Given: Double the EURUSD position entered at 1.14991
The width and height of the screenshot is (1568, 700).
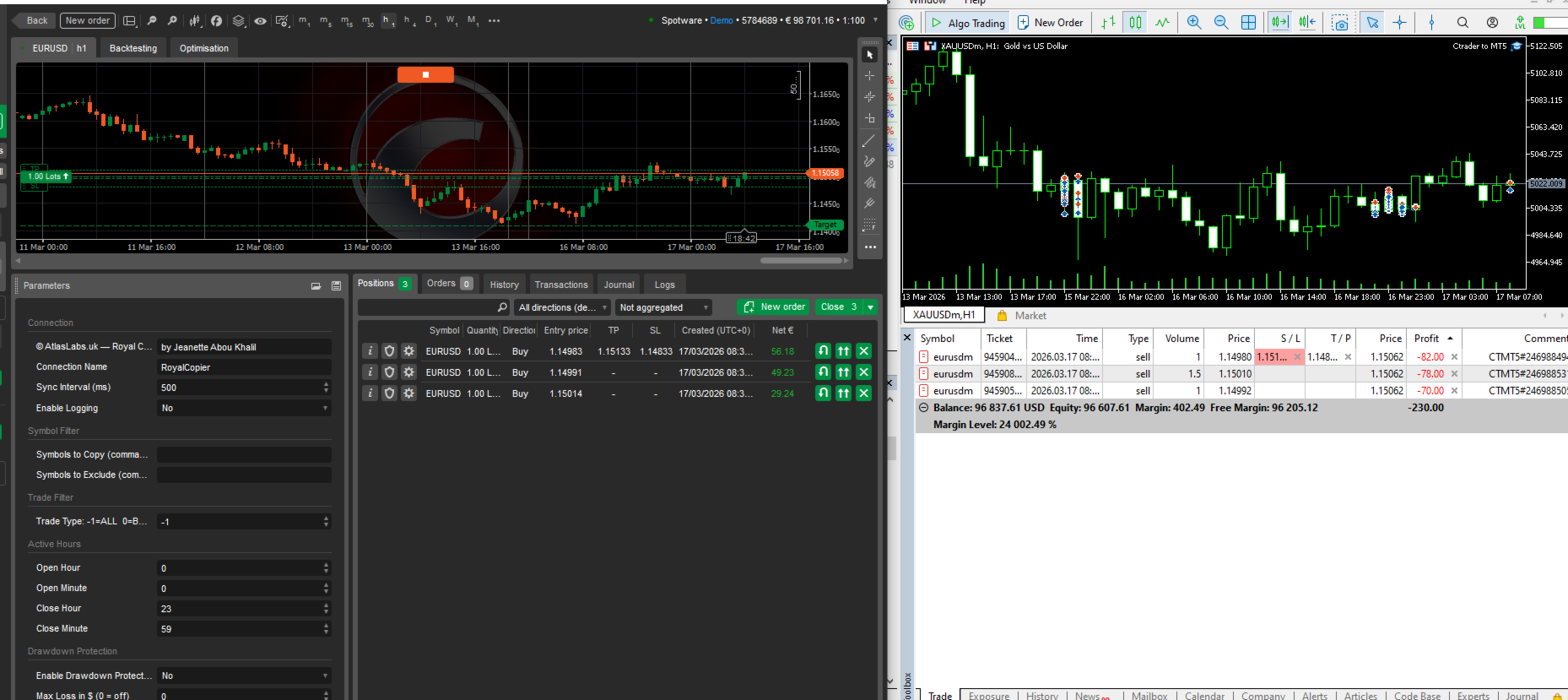Looking at the screenshot, I should point(844,372).
